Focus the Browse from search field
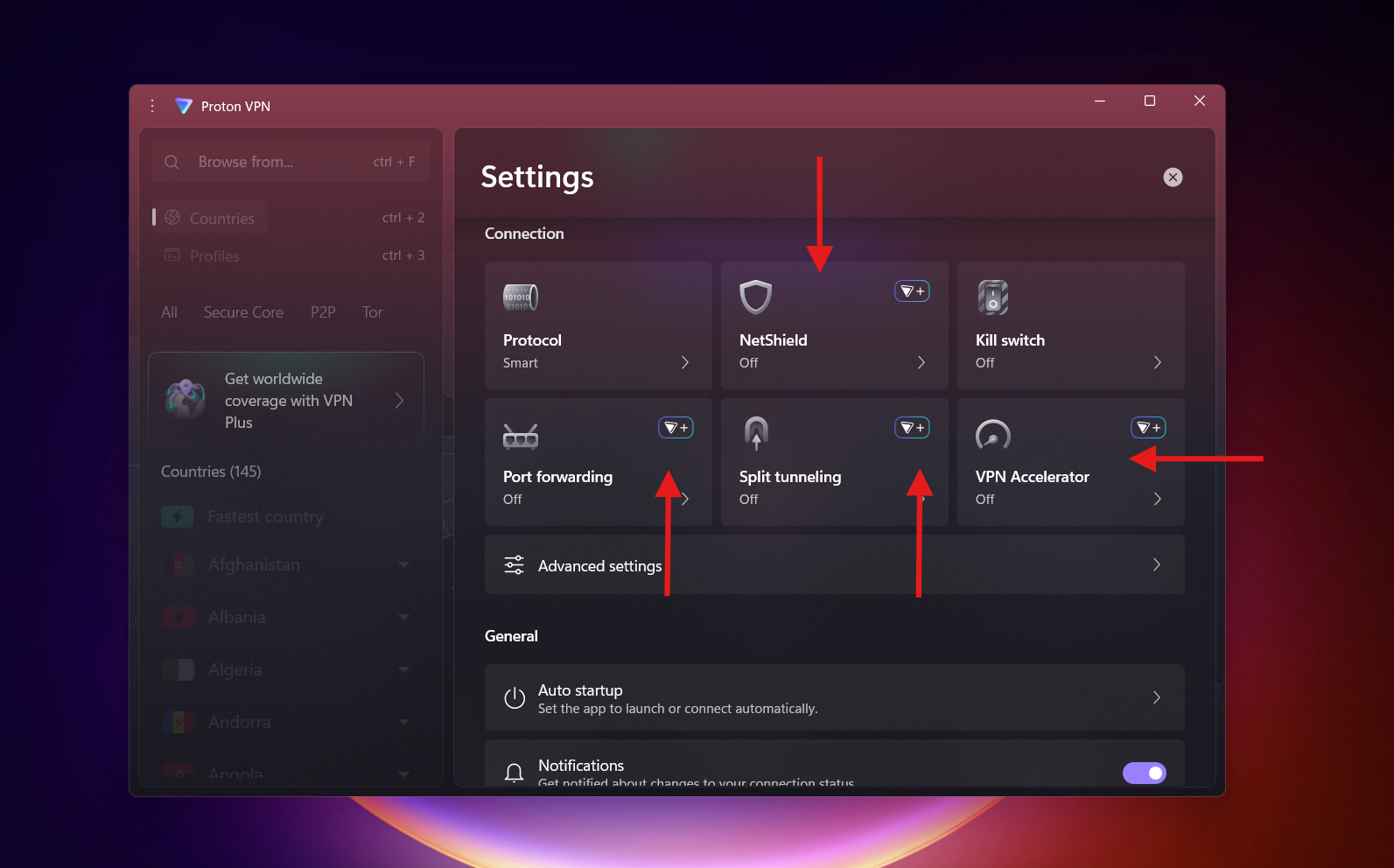The height and width of the screenshot is (868, 1394). point(291,162)
